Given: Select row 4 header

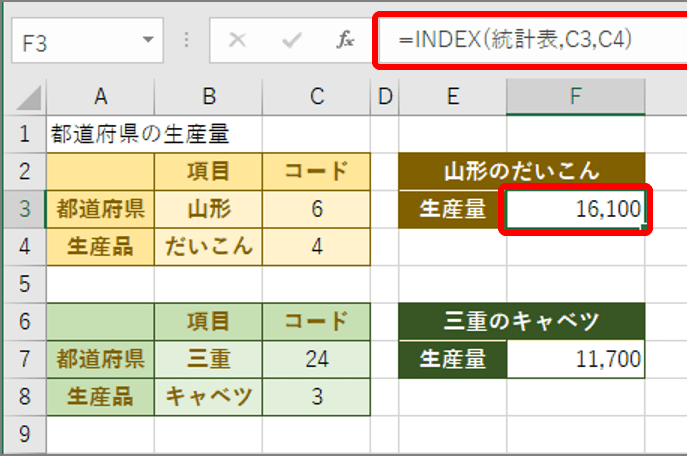Looking at the screenshot, I should pos(25,247).
